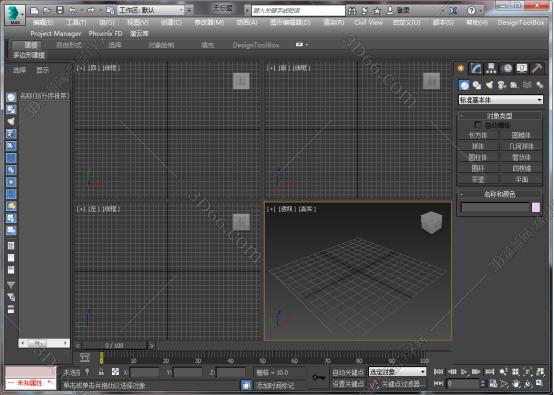Open the 工具(T) menu
554x395 pixels.
click(x=77, y=23)
